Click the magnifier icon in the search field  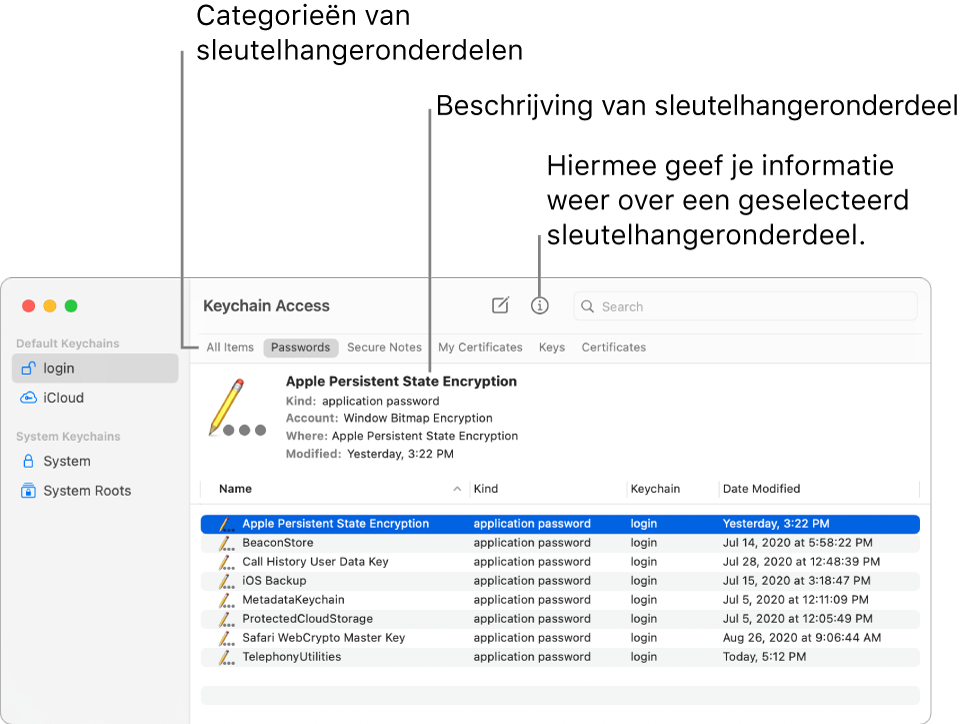pos(588,306)
